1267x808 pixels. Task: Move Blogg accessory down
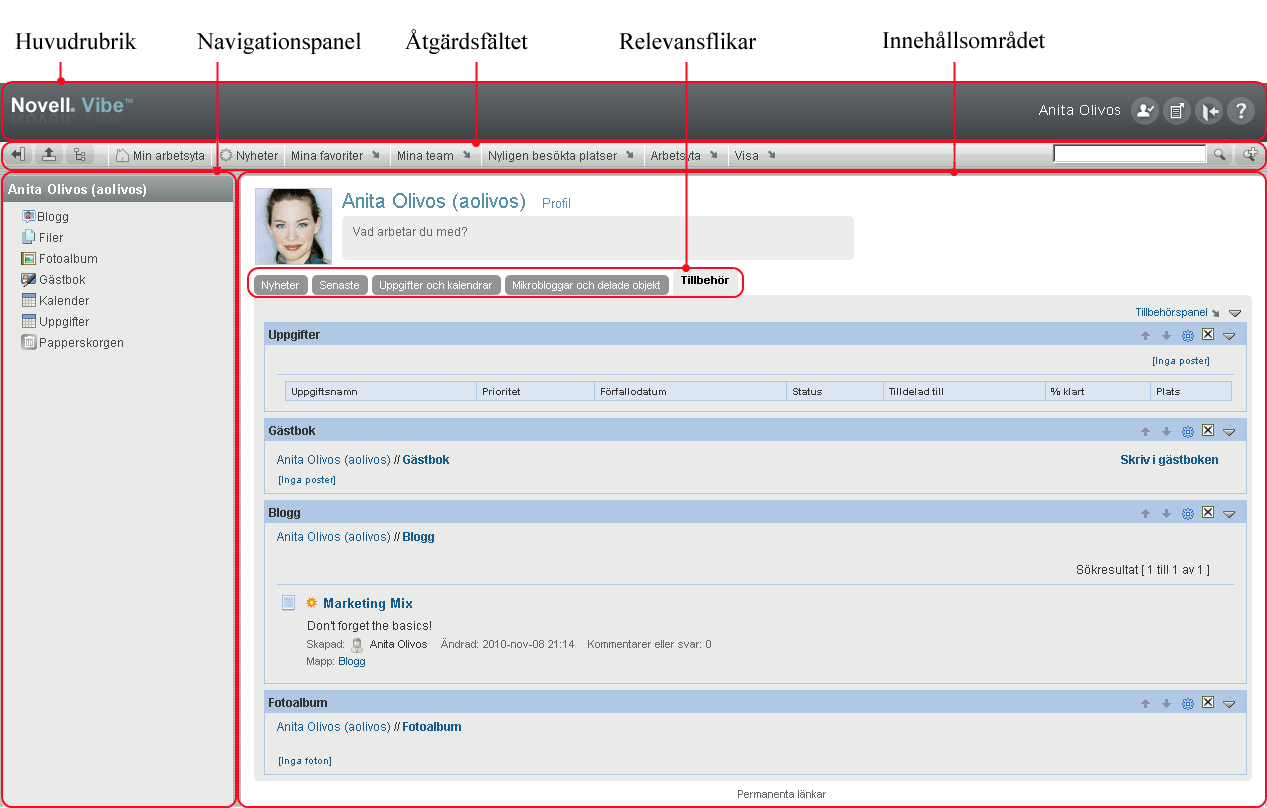(x=1166, y=513)
